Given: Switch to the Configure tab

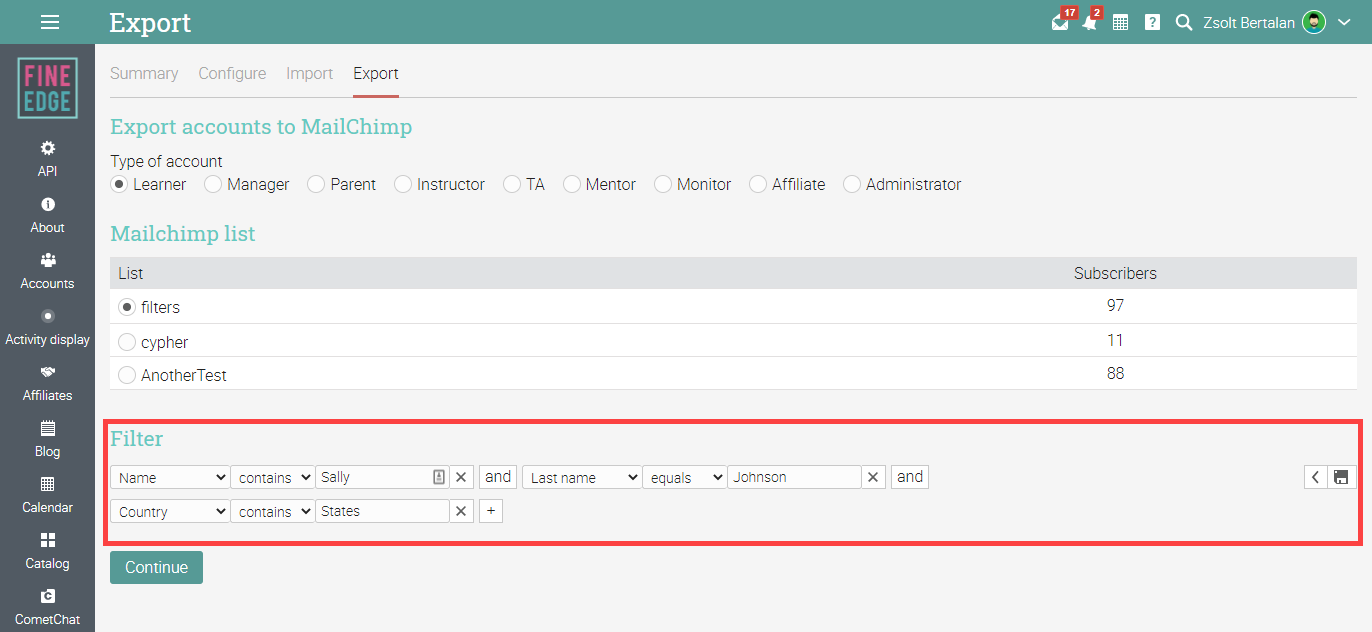Looking at the screenshot, I should coord(232,73).
